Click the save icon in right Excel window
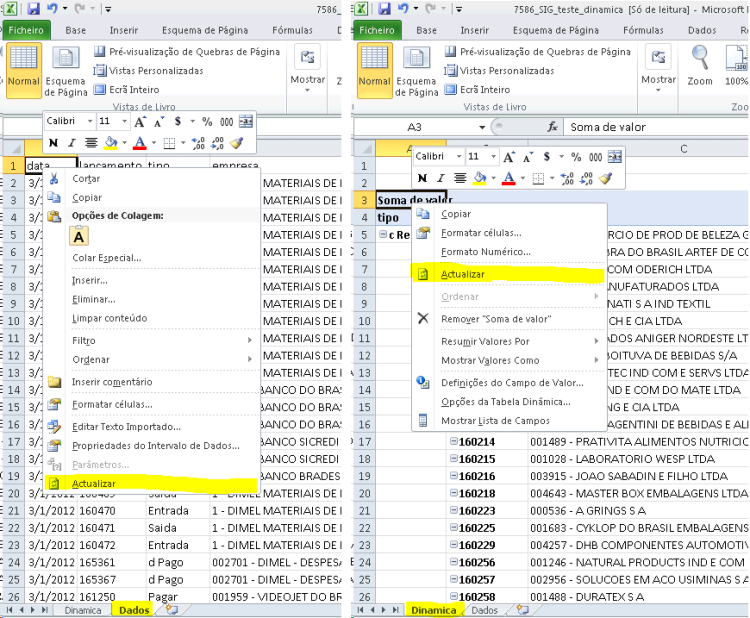This screenshot has width=750, height=618. 384,8
